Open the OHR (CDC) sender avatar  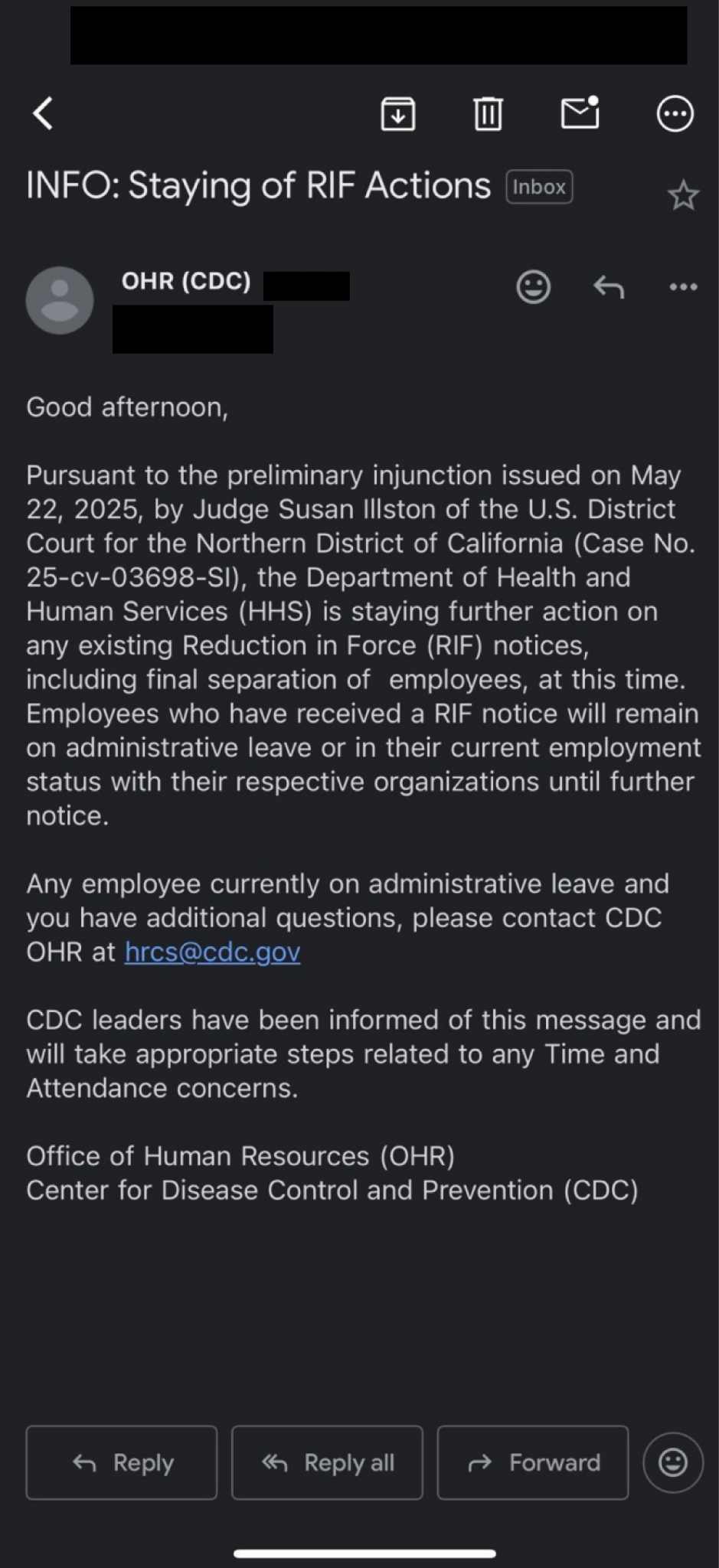click(60, 300)
